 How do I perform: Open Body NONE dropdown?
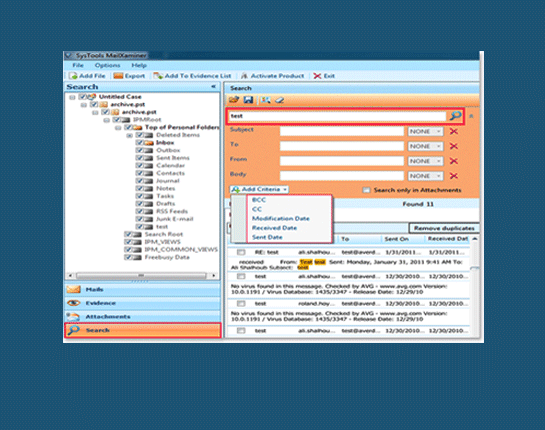425,176
